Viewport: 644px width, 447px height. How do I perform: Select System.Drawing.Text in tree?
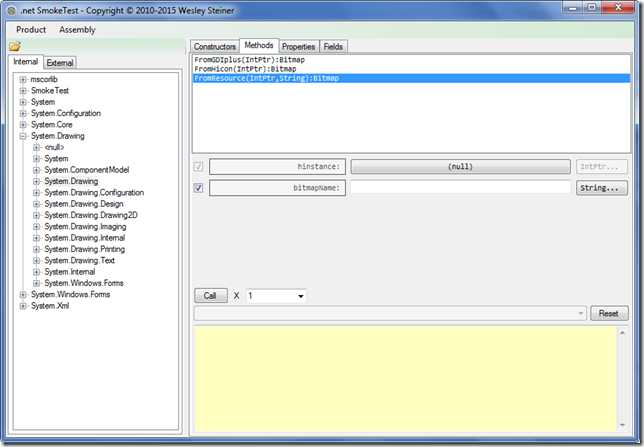(x=79, y=260)
